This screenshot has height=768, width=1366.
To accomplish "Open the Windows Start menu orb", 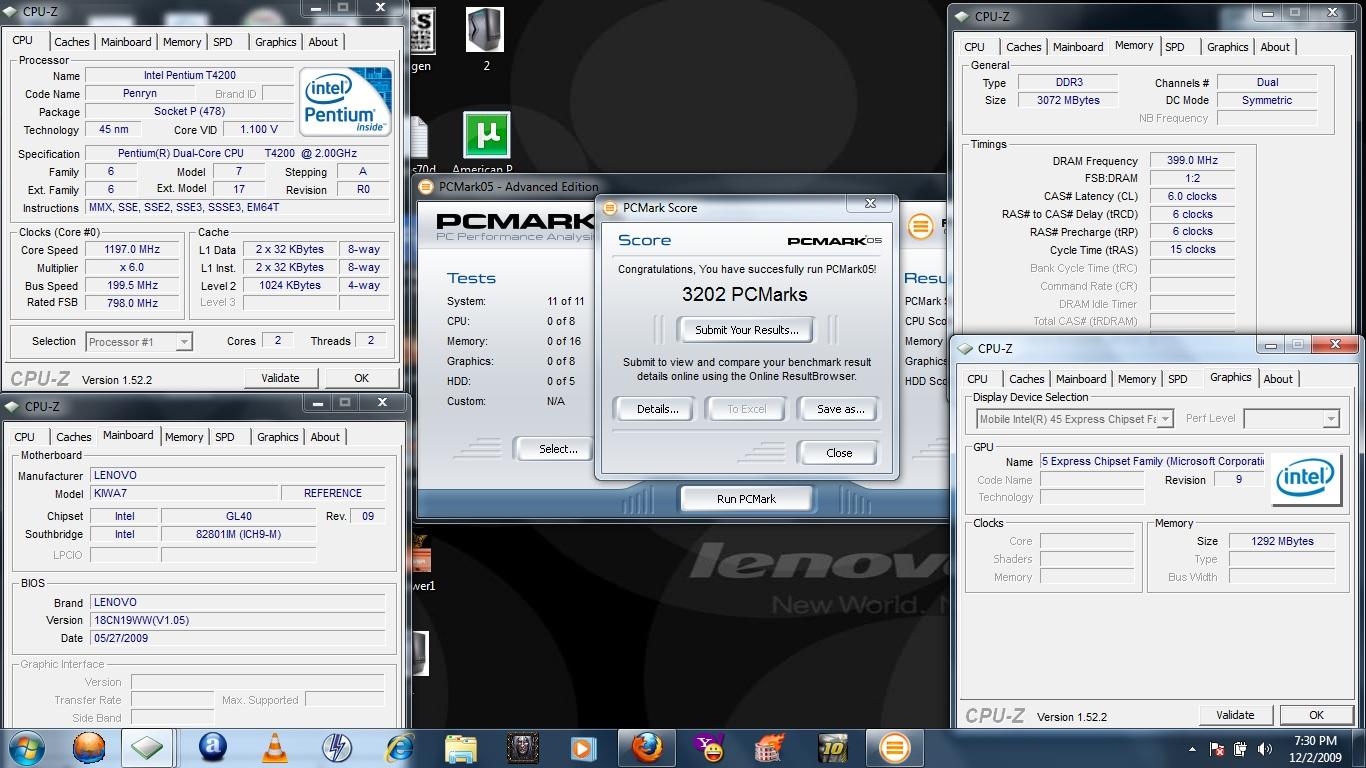I will pos(27,747).
